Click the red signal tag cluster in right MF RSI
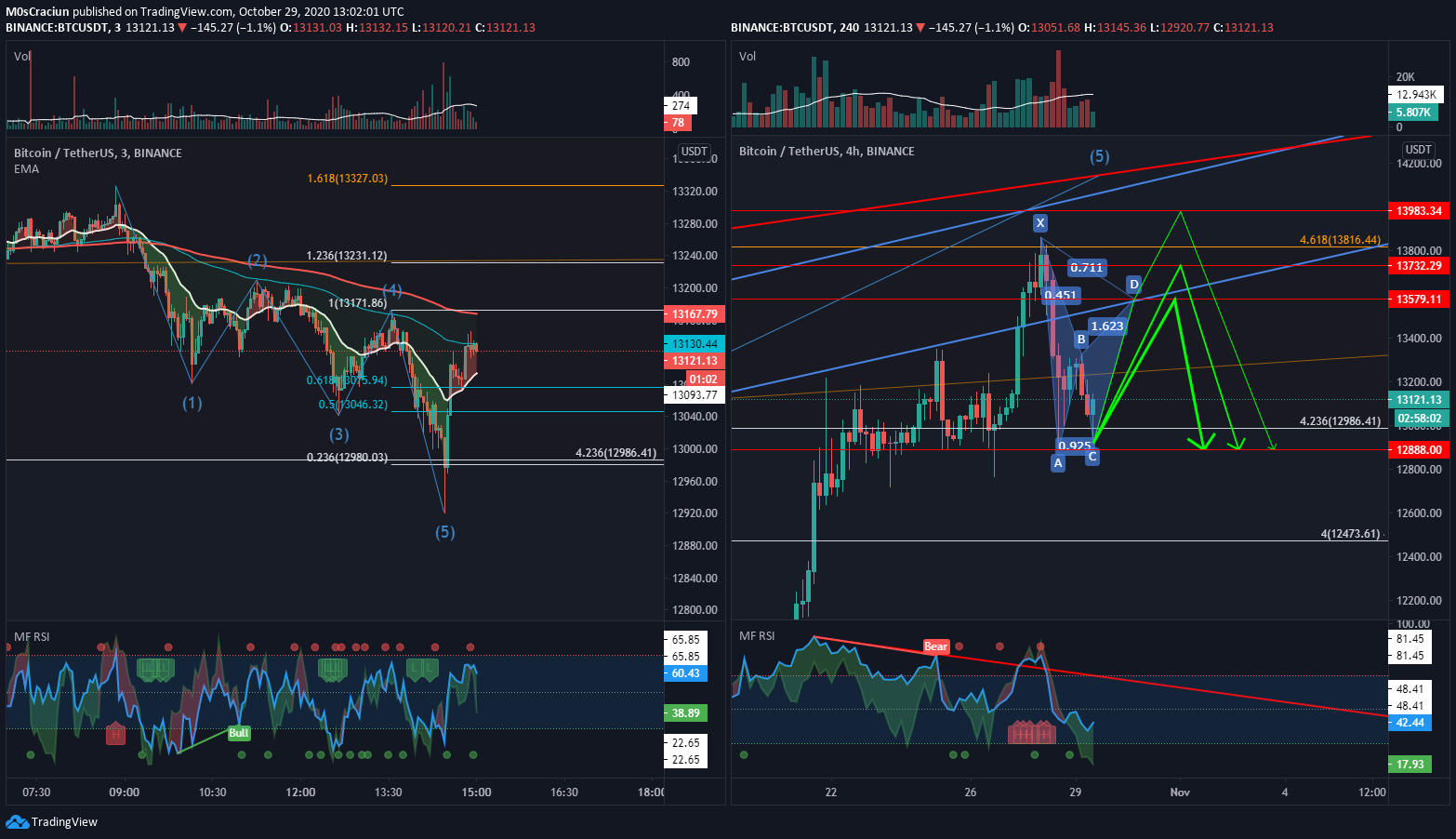The width and height of the screenshot is (1456, 839). [x=1032, y=733]
